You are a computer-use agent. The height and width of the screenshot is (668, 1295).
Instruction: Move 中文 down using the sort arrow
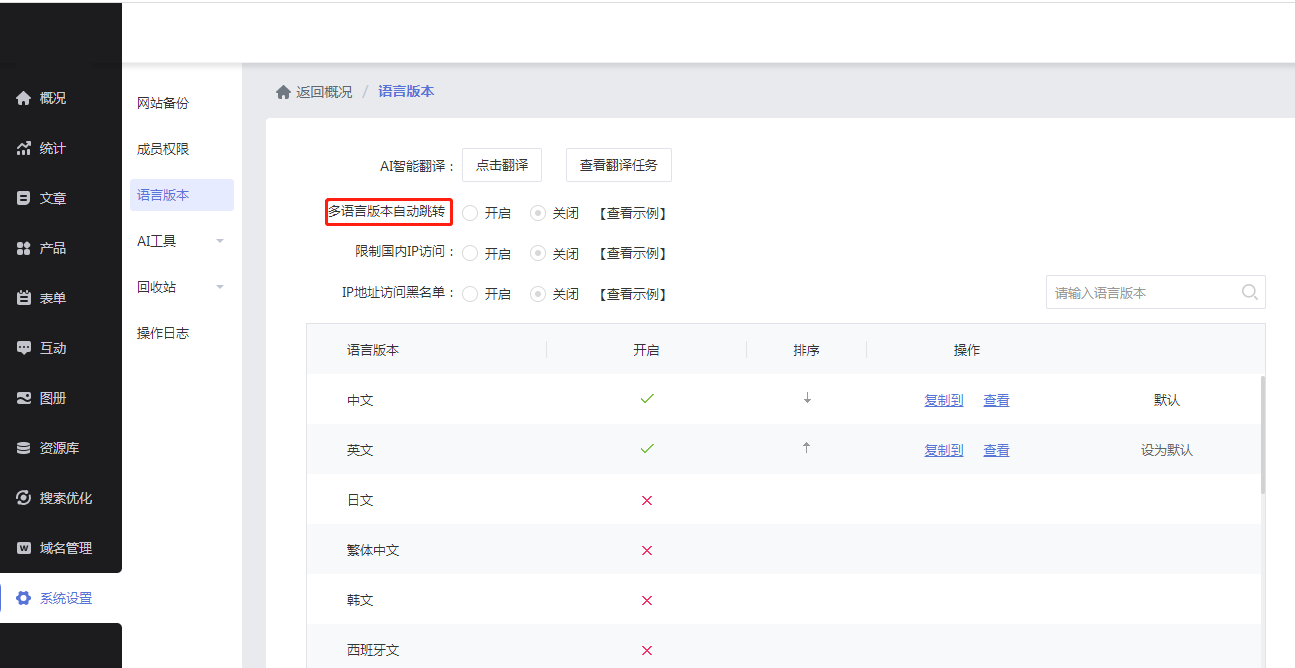coord(807,398)
